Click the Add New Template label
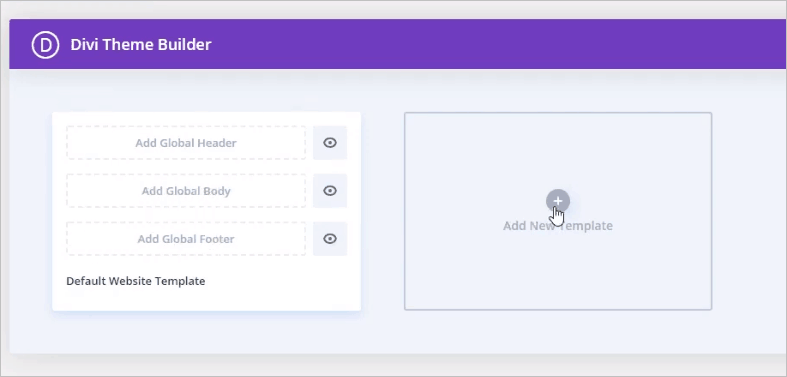787x377 pixels. 558,226
